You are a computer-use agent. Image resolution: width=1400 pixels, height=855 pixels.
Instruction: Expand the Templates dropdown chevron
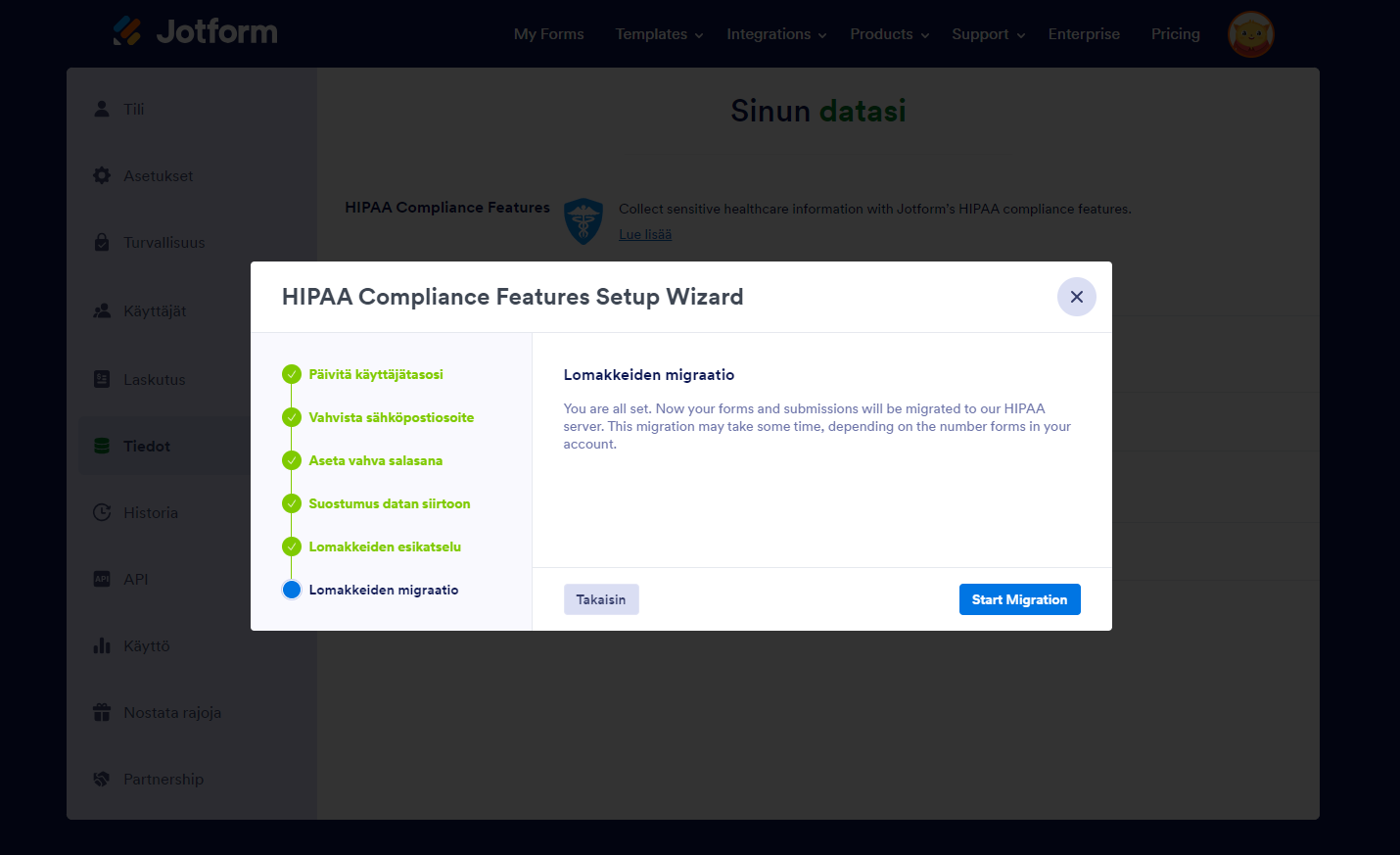point(699,35)
